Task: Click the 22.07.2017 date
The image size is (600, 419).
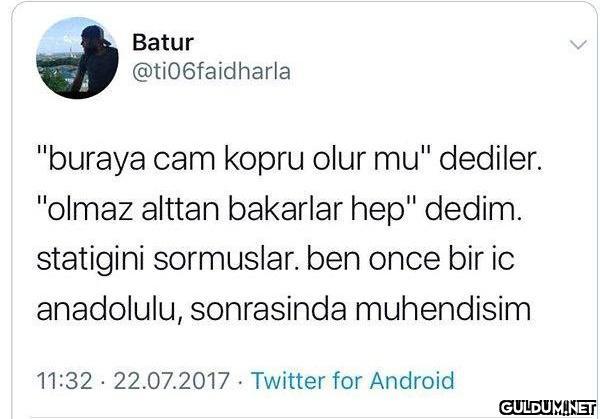Action: [171, 381]
